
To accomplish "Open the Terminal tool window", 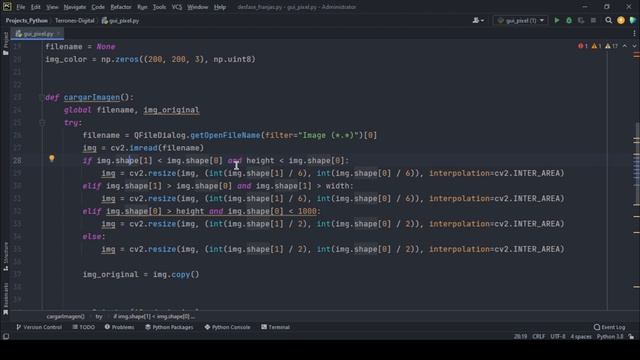I will pos(276,327).
